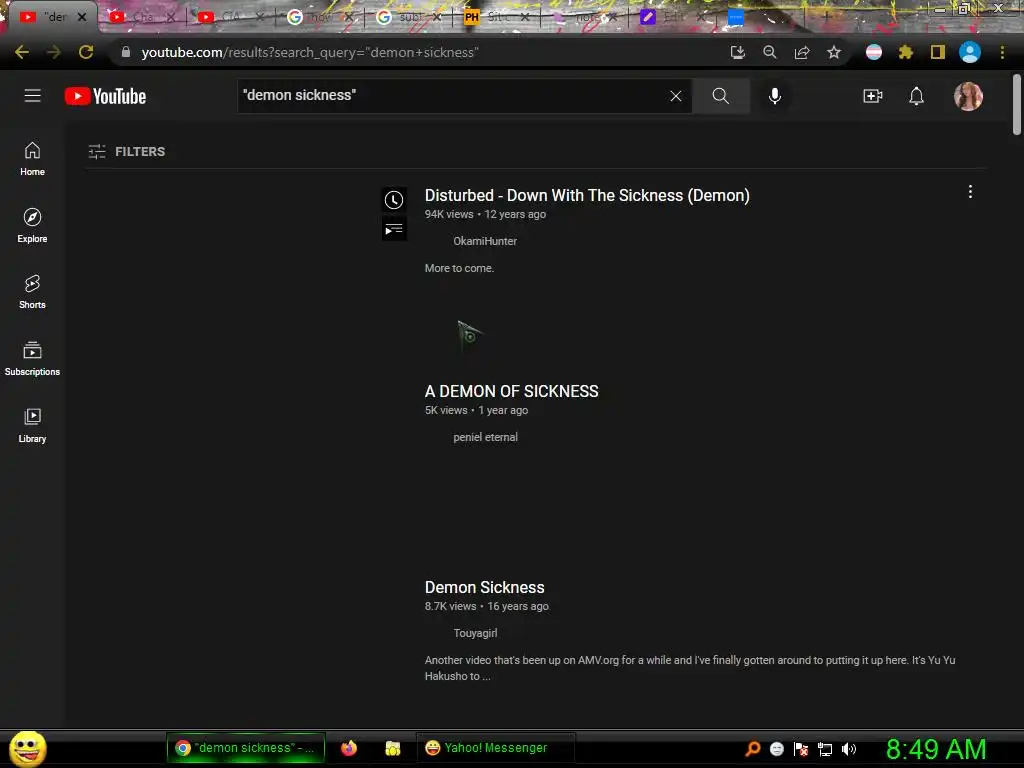
Task: Open Subscriptions in the sidebar
Action: pyautogui.click(x=32, y=359)
